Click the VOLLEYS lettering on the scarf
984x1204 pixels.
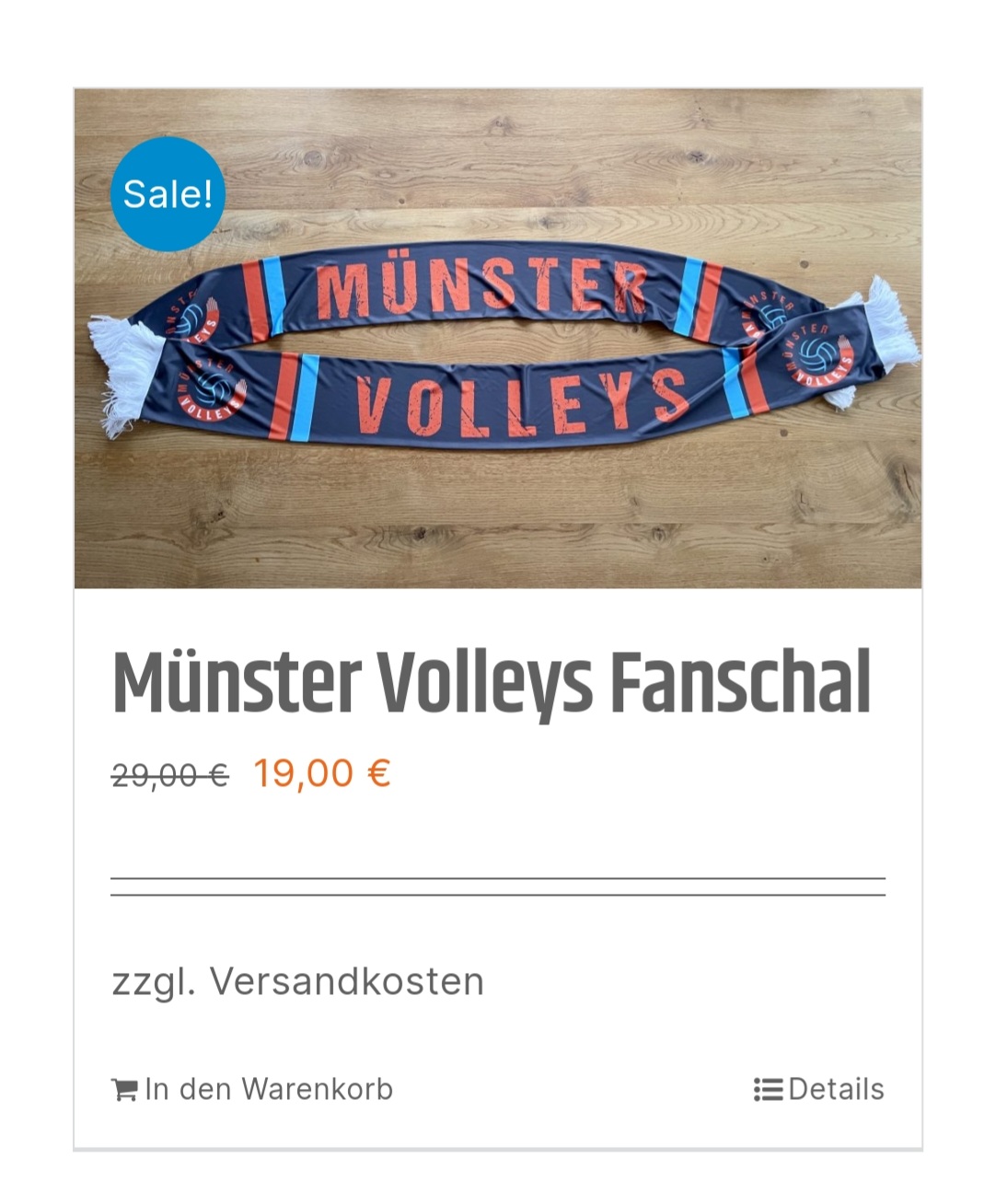521,401
